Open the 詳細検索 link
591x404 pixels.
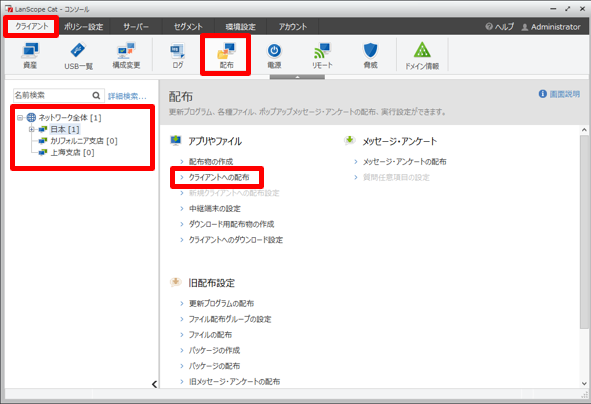[x=127, y=96]
